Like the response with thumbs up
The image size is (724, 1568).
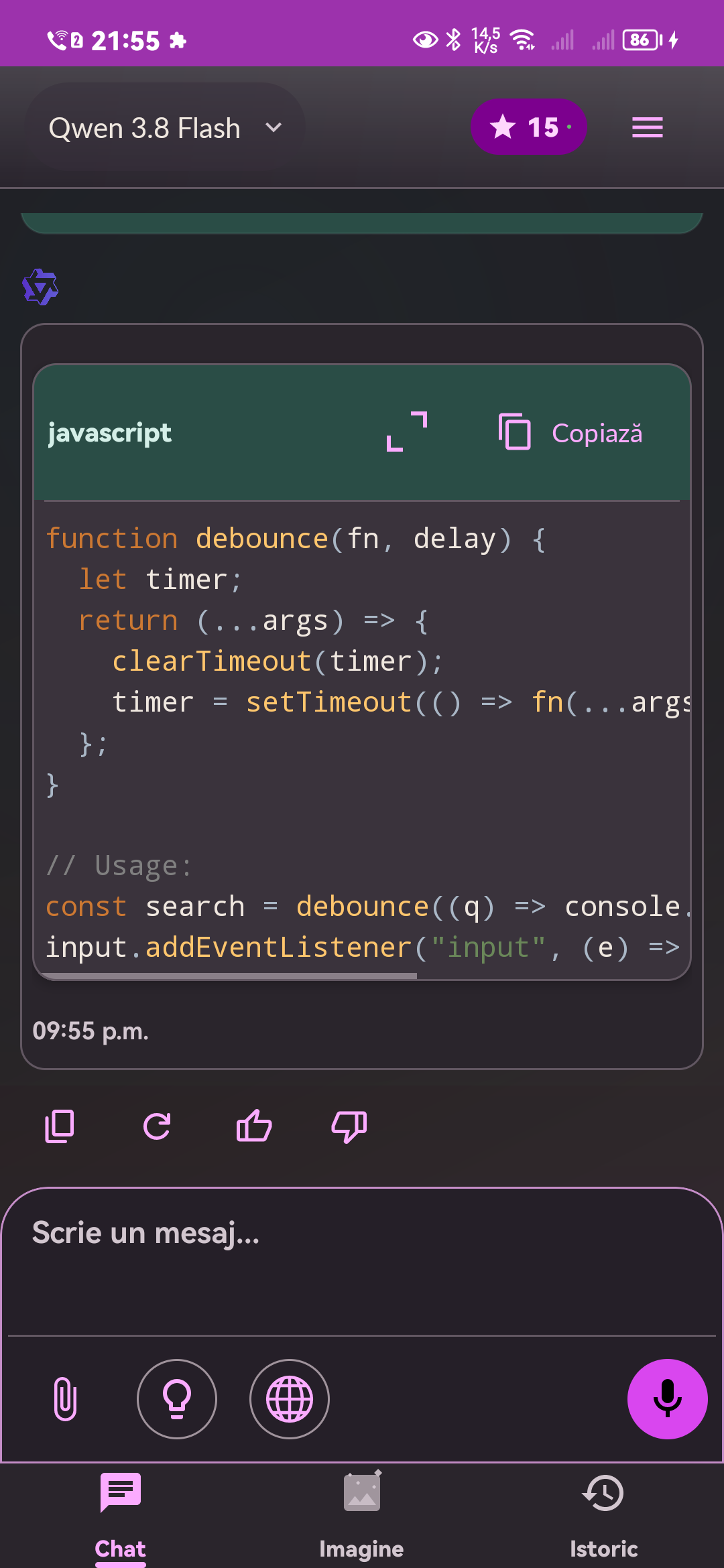tap(254, 1126)
